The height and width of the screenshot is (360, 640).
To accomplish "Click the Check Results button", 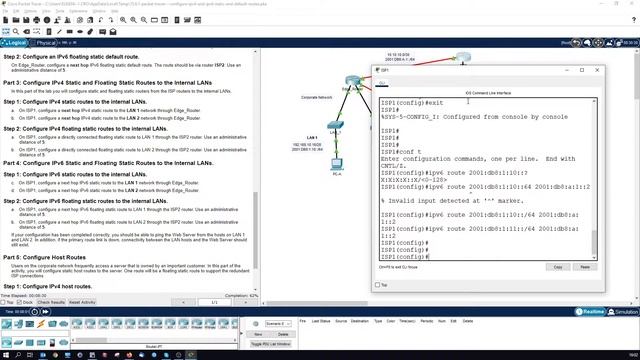I will click(51, 302).
